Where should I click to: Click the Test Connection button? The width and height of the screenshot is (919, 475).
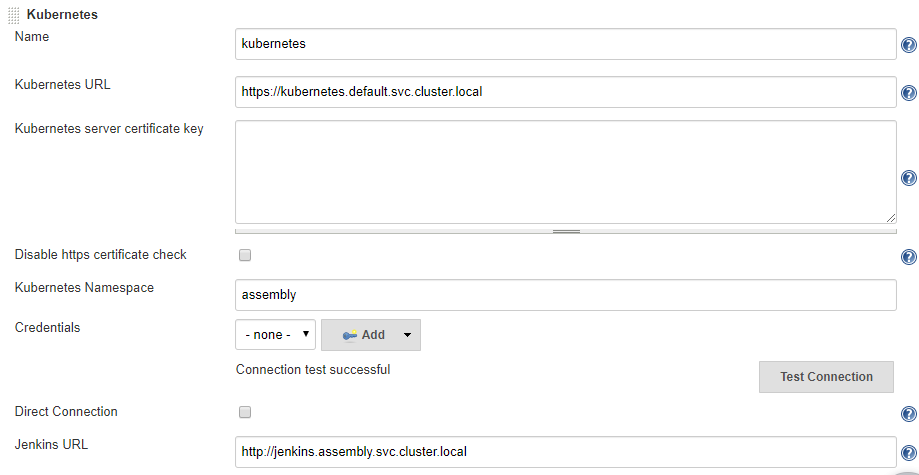[x=826, y=376]
